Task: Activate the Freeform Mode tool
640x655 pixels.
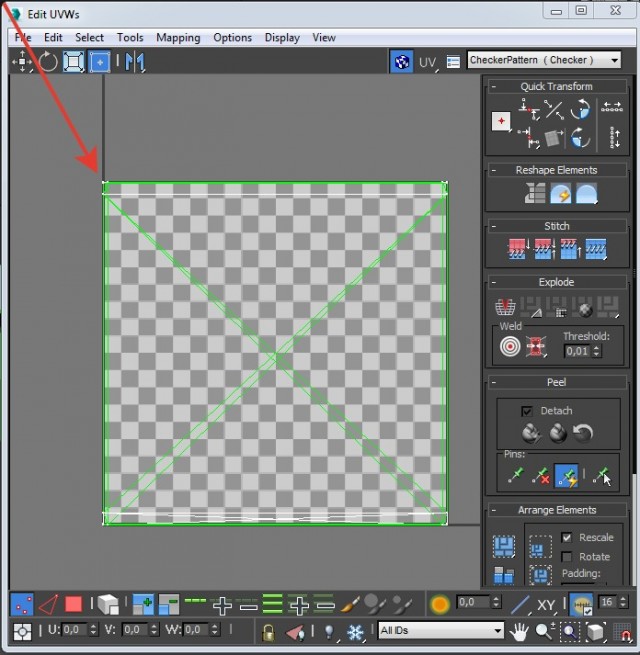Action: (x=99, y=62)
